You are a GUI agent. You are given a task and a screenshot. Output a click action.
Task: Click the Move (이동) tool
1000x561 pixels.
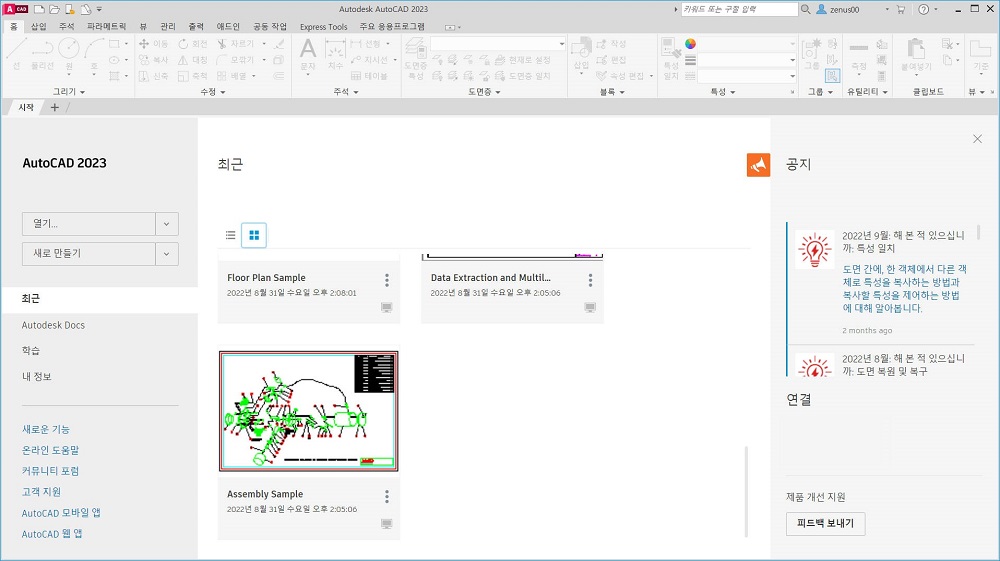154,43
